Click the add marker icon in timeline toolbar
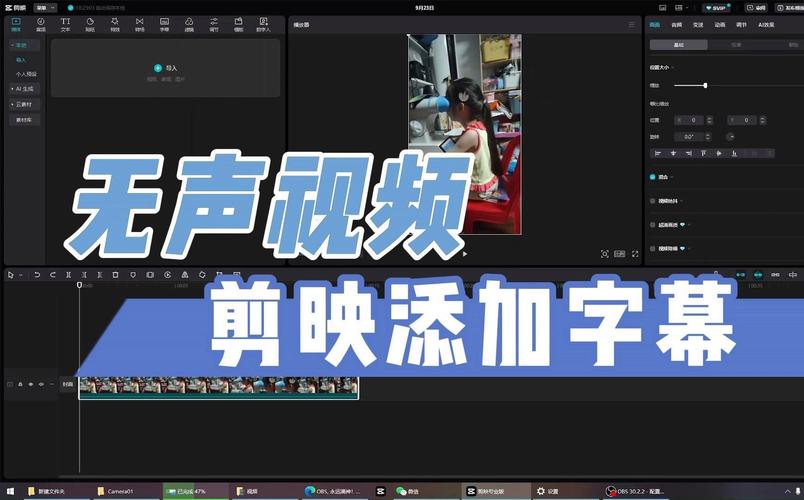The height and width of the screenshot is (500, 804). click(133, 275)
